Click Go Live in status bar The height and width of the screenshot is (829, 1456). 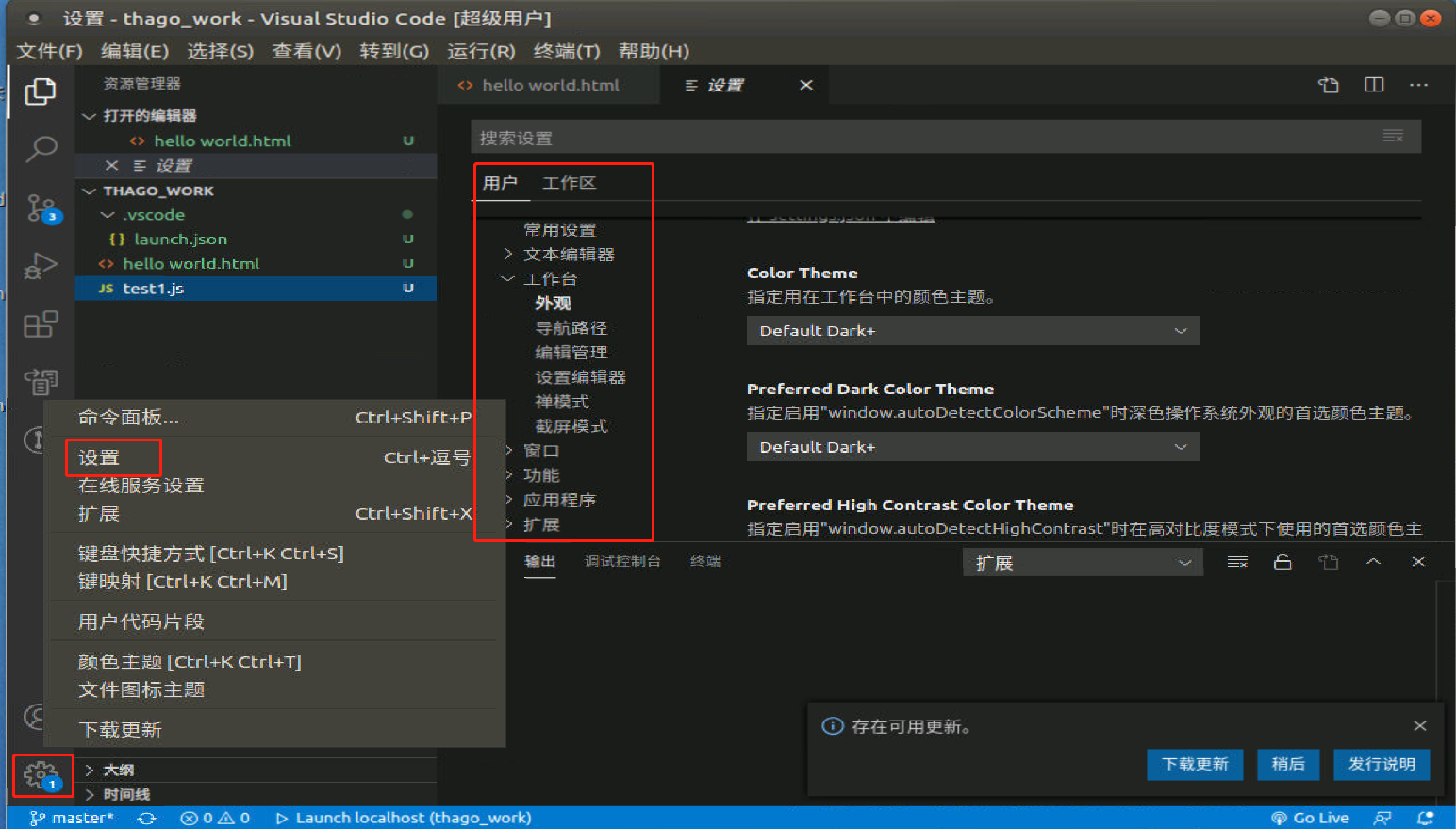[x=1310, y=818]
